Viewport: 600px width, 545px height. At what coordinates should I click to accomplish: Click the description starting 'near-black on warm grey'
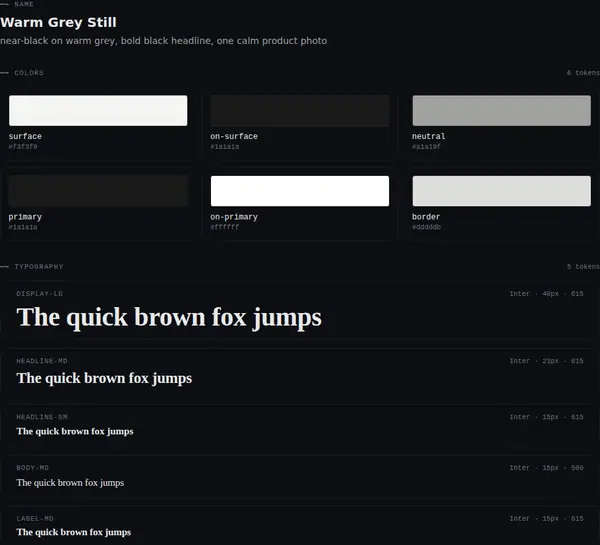tap(163, 41)
